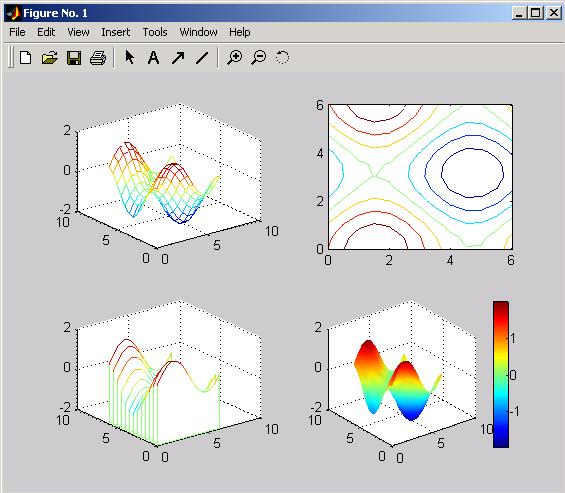The width and height of the screenshot is (565, 493).
Task: Click the colorbar next to surface plot
Action: click(x=501, y=374)
